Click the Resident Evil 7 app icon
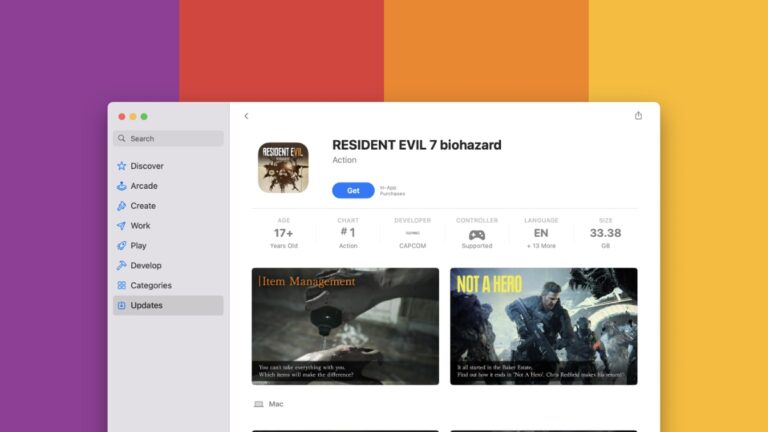 coord(283,168)
